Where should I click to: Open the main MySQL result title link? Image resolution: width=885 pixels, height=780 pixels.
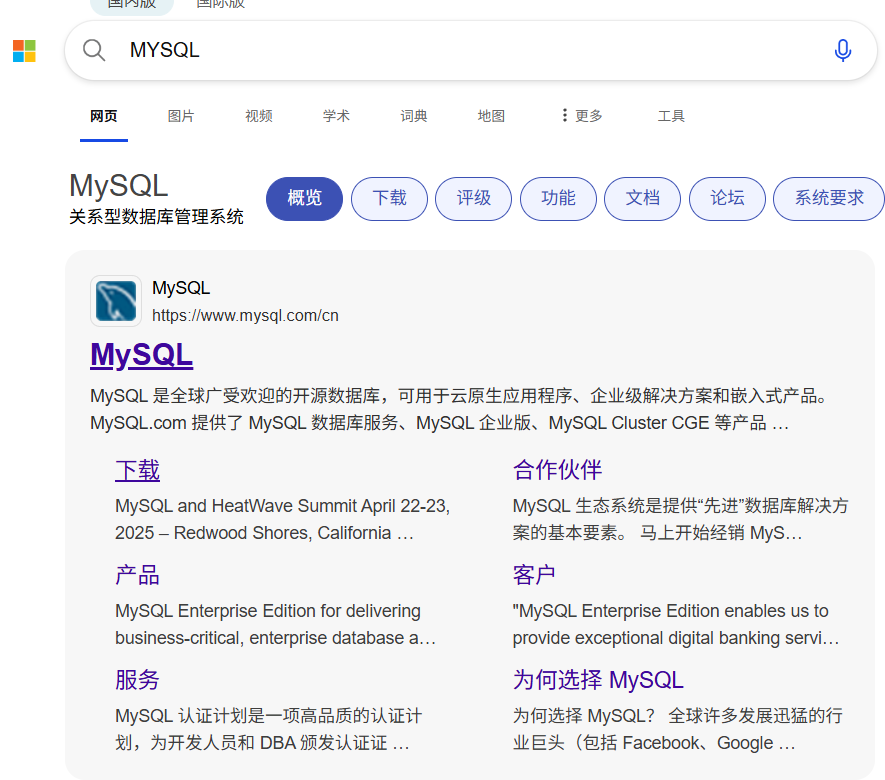tap(142, 355)
